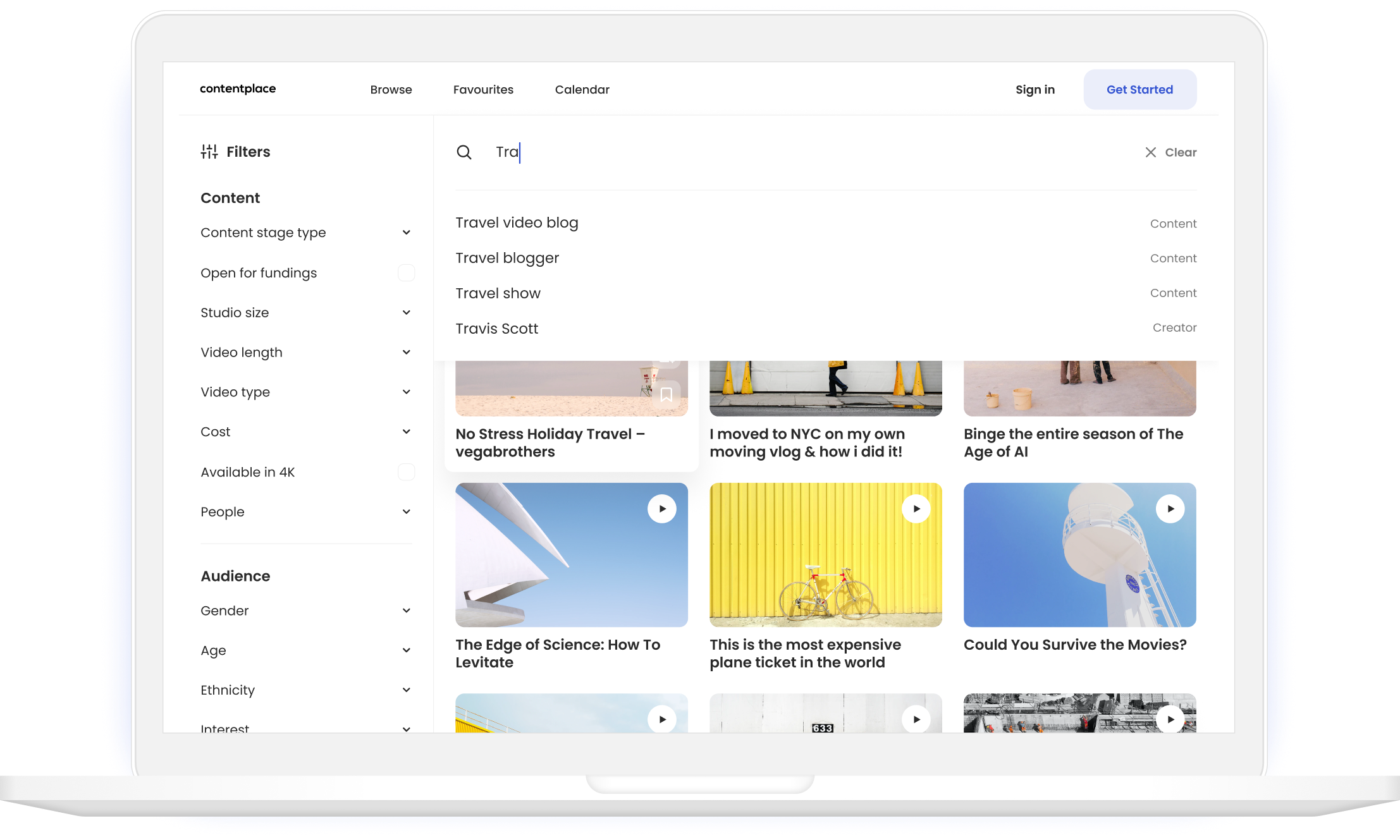Play the bottom-row construction site video
The image size is (1400, 840).
point(1170,719)
